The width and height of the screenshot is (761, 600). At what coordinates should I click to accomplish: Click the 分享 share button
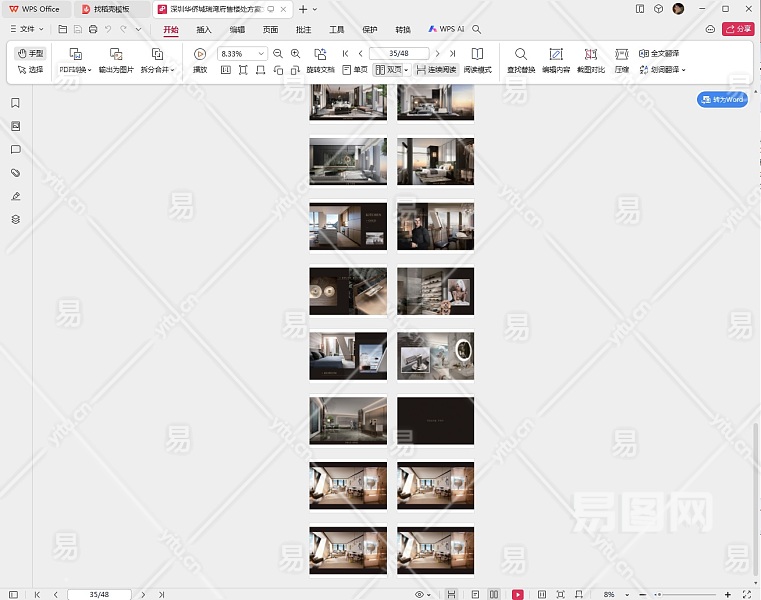pos(737,29)
